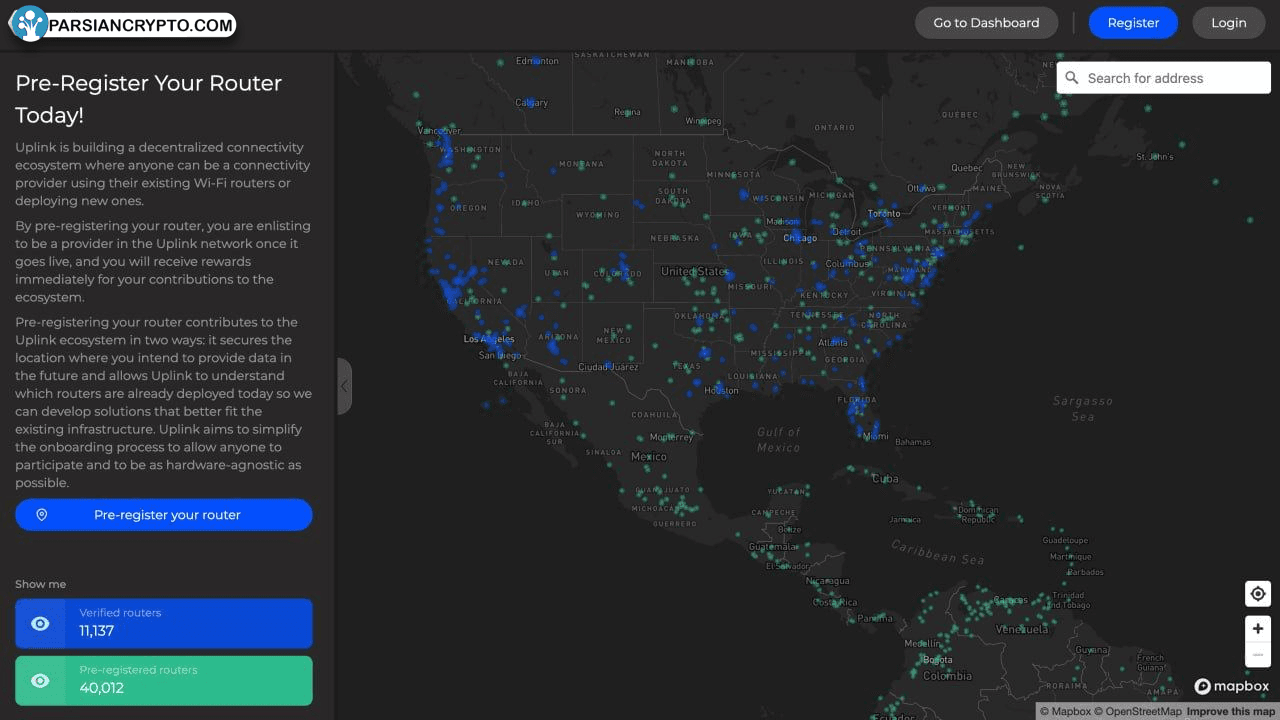1280x720 pixels.
Task: Click the Improve this map link
Action: (x=1231, y=712)
